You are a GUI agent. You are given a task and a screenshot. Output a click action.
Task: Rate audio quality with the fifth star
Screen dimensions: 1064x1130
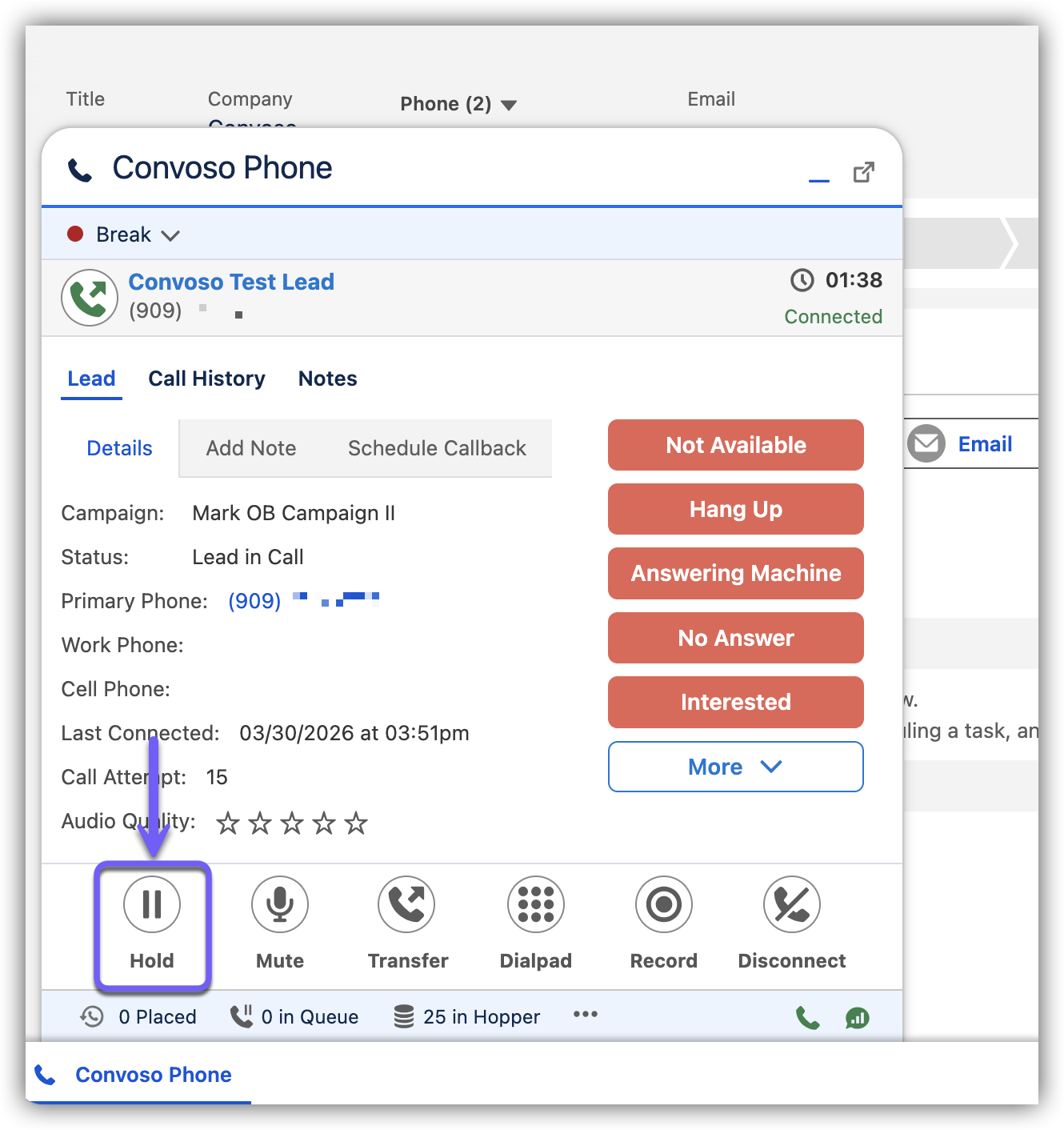(356, 823)
